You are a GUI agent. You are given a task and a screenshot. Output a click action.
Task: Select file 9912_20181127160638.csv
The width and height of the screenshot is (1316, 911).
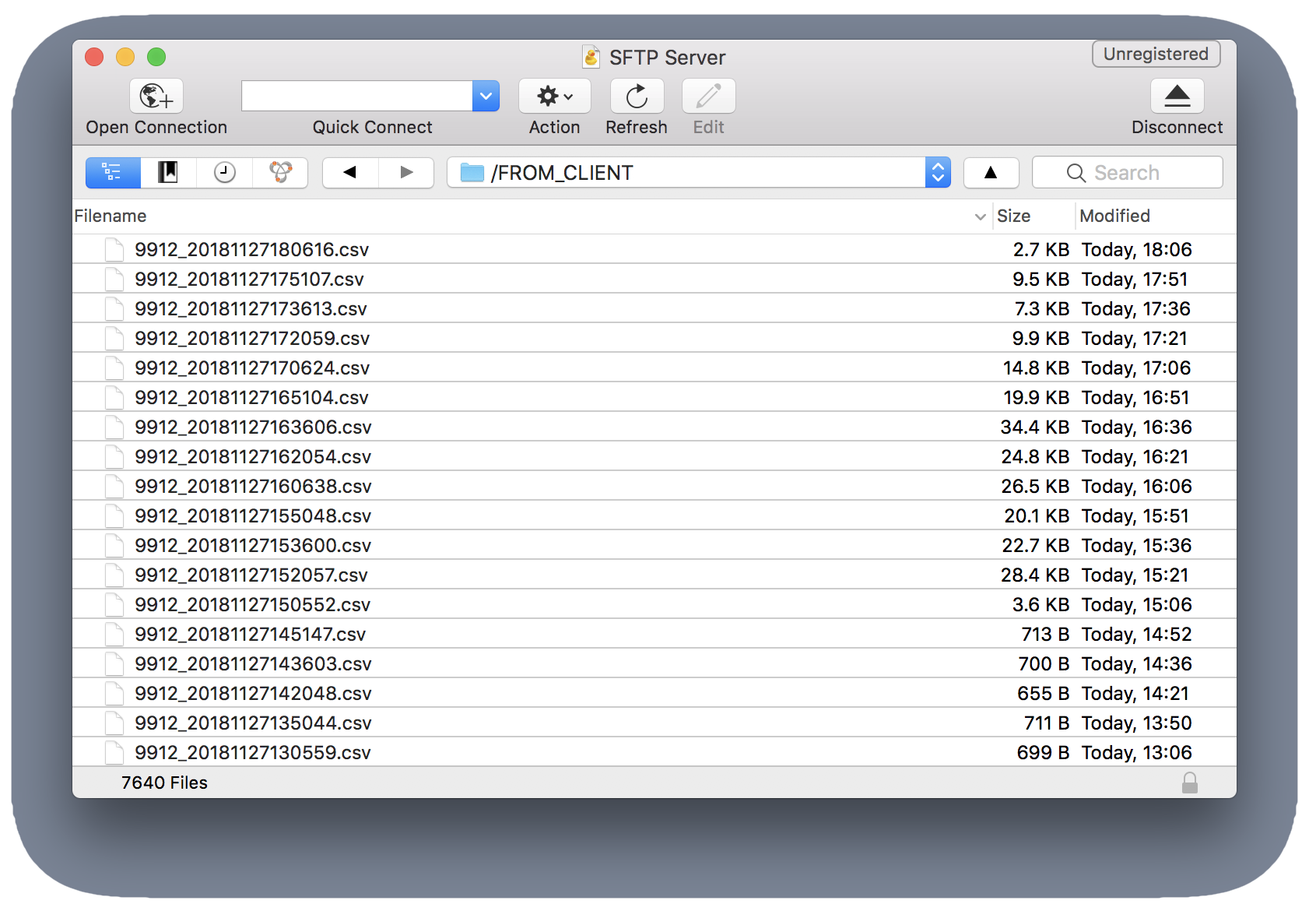pyautogui.click(x=654, y=486)
